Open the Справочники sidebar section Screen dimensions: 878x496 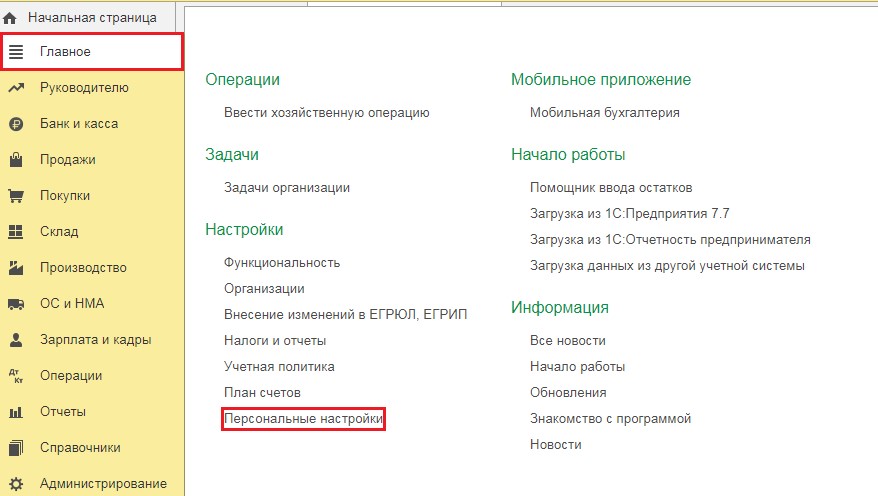click(80, 448)
